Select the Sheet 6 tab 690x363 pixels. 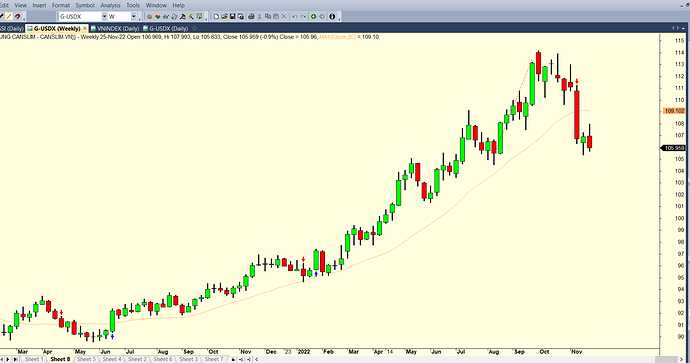163,359
